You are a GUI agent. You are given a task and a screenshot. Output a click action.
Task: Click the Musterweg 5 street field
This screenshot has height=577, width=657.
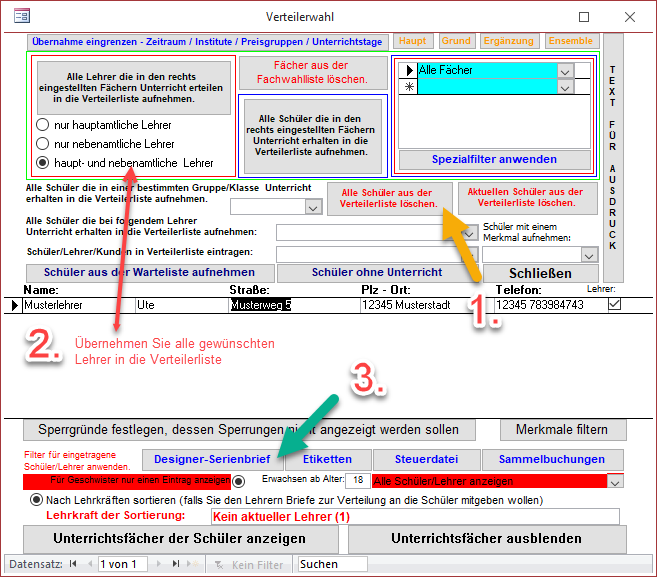294,305
